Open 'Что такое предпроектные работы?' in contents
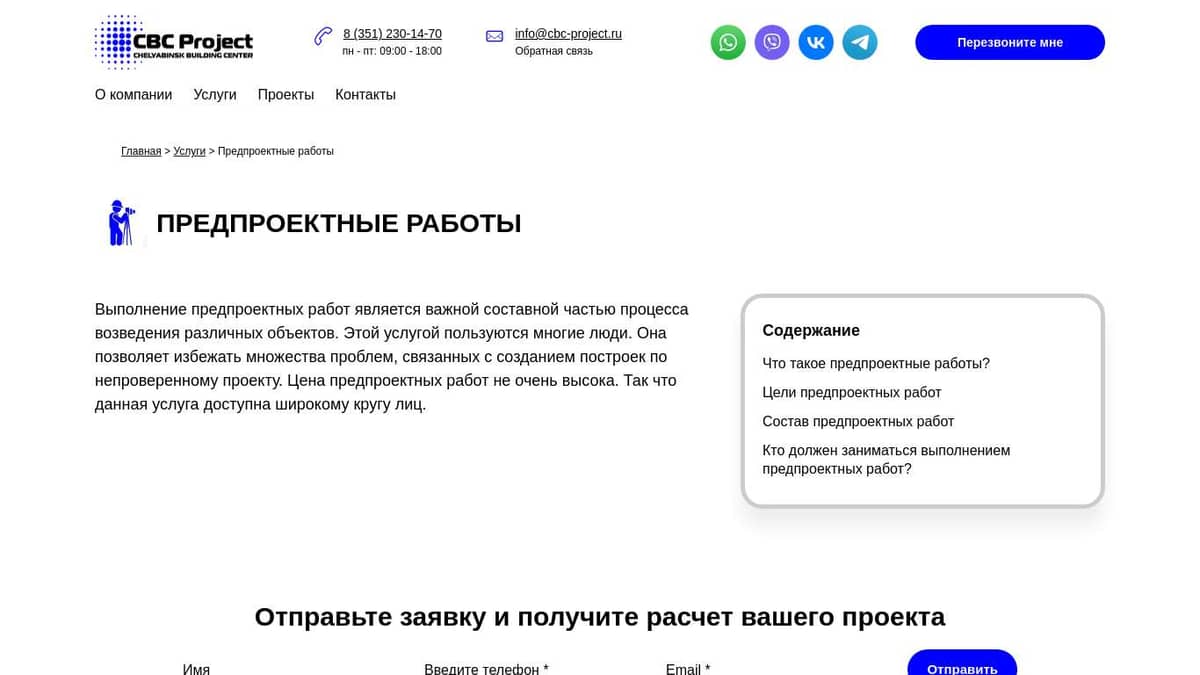The height and width of the screenshot is (675, 1200). (x=876, y=363)
